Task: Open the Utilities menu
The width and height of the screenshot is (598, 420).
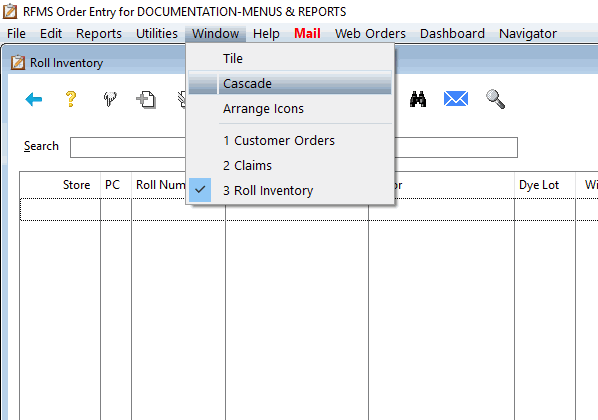Action: click(157, 34)
